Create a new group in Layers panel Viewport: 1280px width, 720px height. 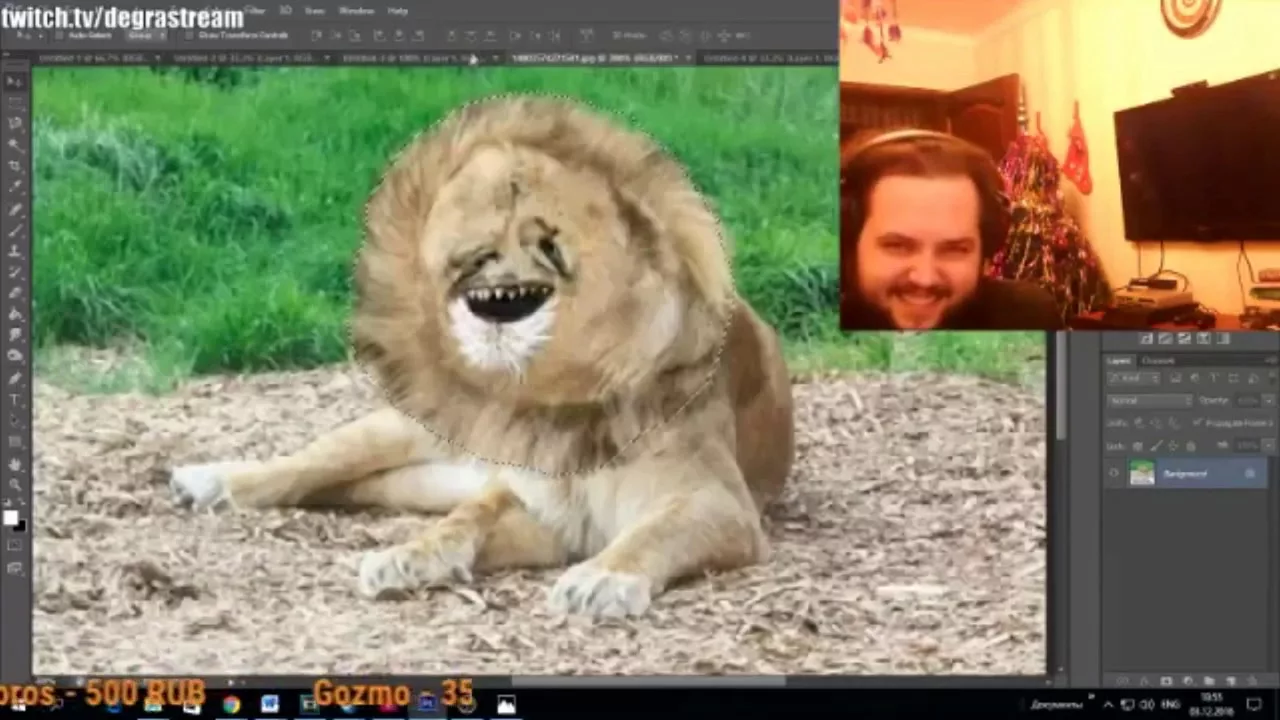pyautogui.click(x=1208, y=681)
